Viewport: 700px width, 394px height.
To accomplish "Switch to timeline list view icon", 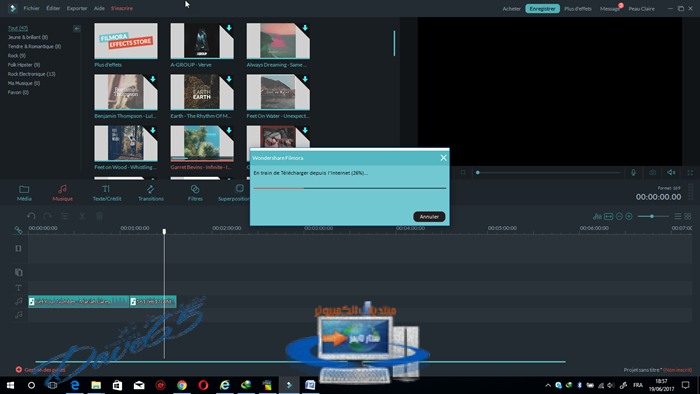I will pyautogui.click(x=678, y=216).
